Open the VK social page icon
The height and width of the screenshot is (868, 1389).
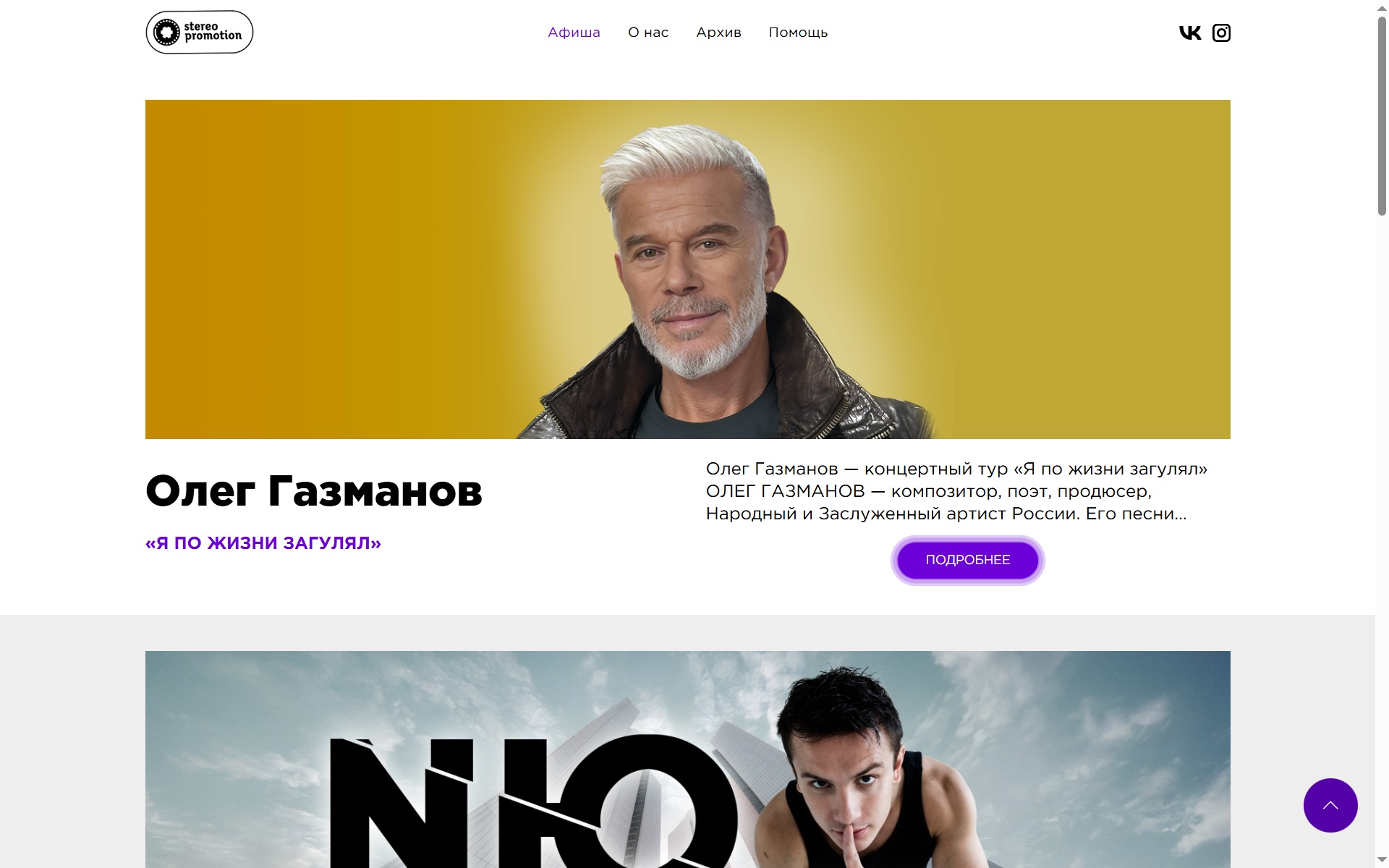pyautogui.click(x=1190, y=33)
